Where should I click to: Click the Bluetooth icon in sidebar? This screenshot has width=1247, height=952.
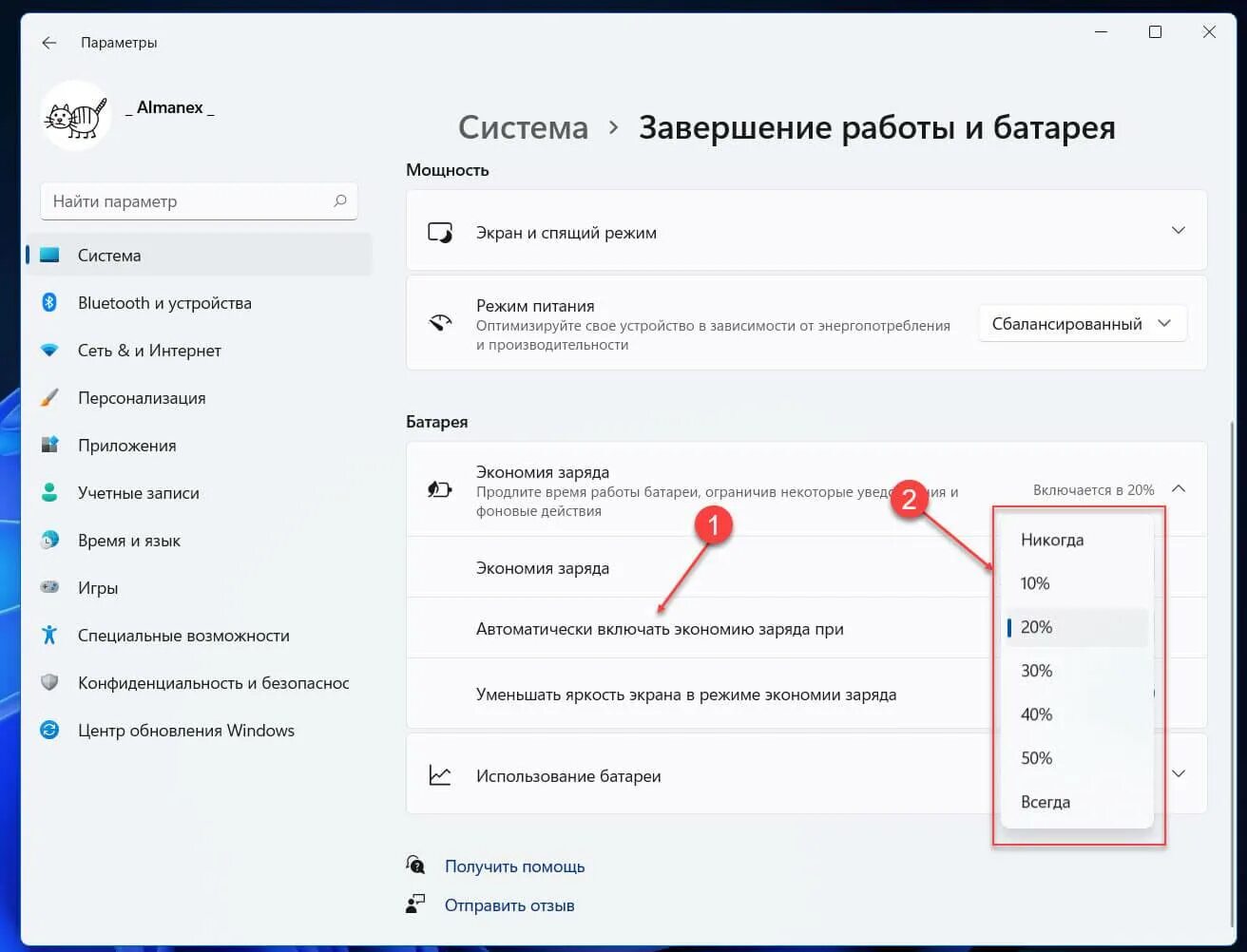(49, 303)
